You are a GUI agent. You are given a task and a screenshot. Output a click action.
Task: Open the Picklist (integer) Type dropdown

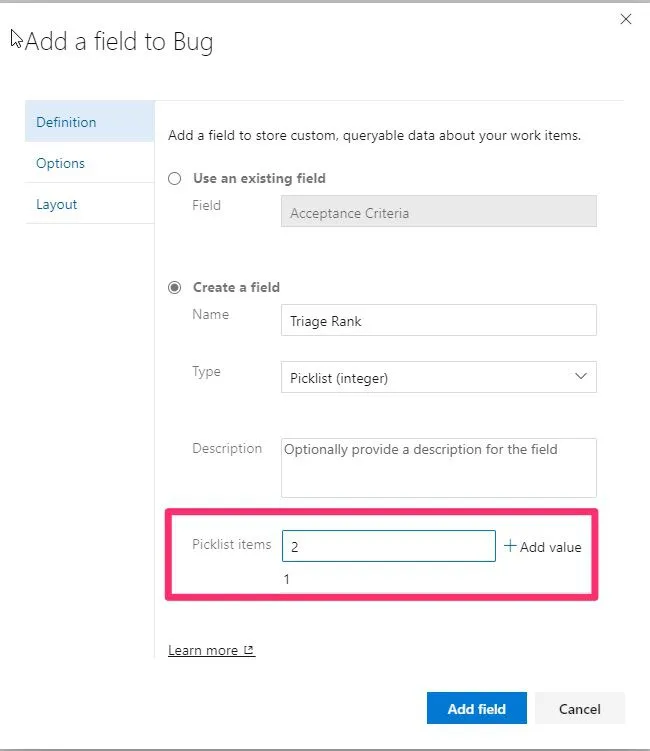coord(438,377)
